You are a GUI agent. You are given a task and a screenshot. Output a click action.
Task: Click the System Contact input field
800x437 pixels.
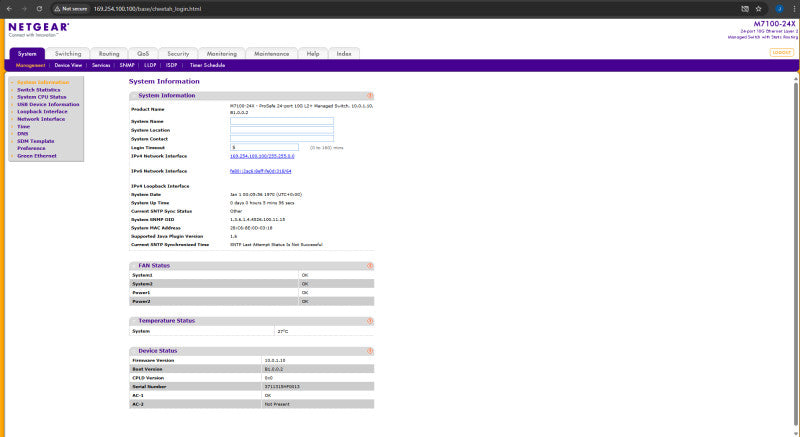point(282,139)
